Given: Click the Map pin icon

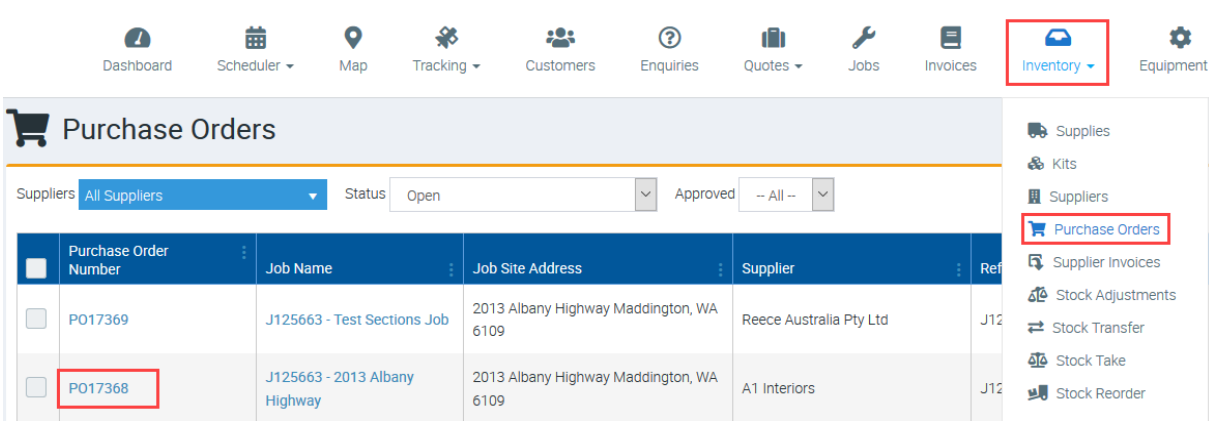Looking at the screenshot, I should coord(352,39).
